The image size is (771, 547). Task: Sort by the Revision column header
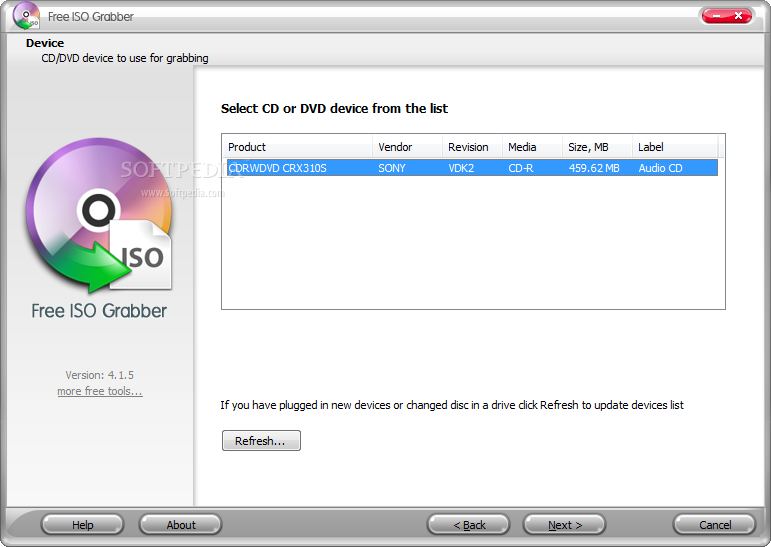473,147
